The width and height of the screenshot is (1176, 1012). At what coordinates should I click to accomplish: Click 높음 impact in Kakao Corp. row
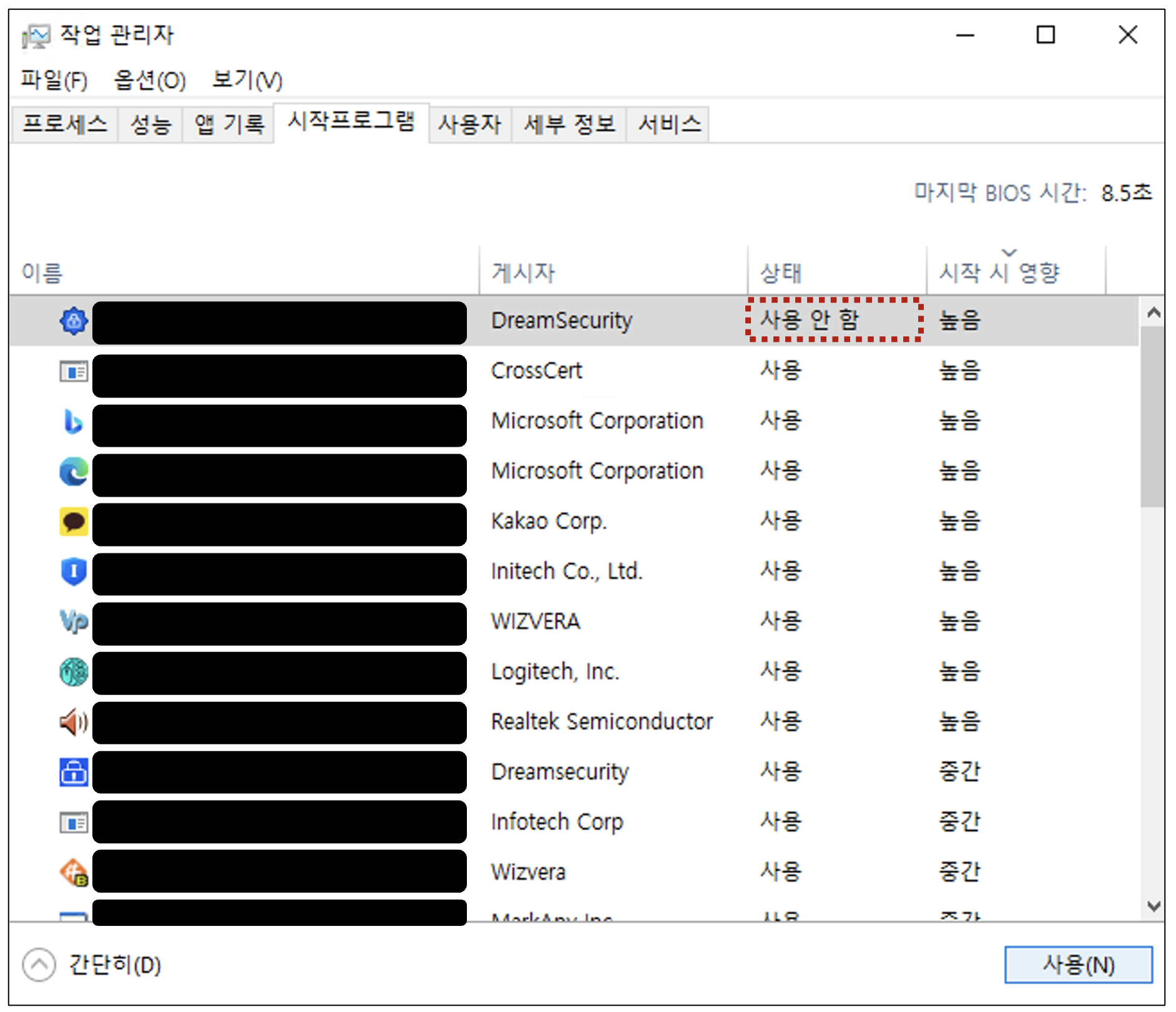coord(960,522)
